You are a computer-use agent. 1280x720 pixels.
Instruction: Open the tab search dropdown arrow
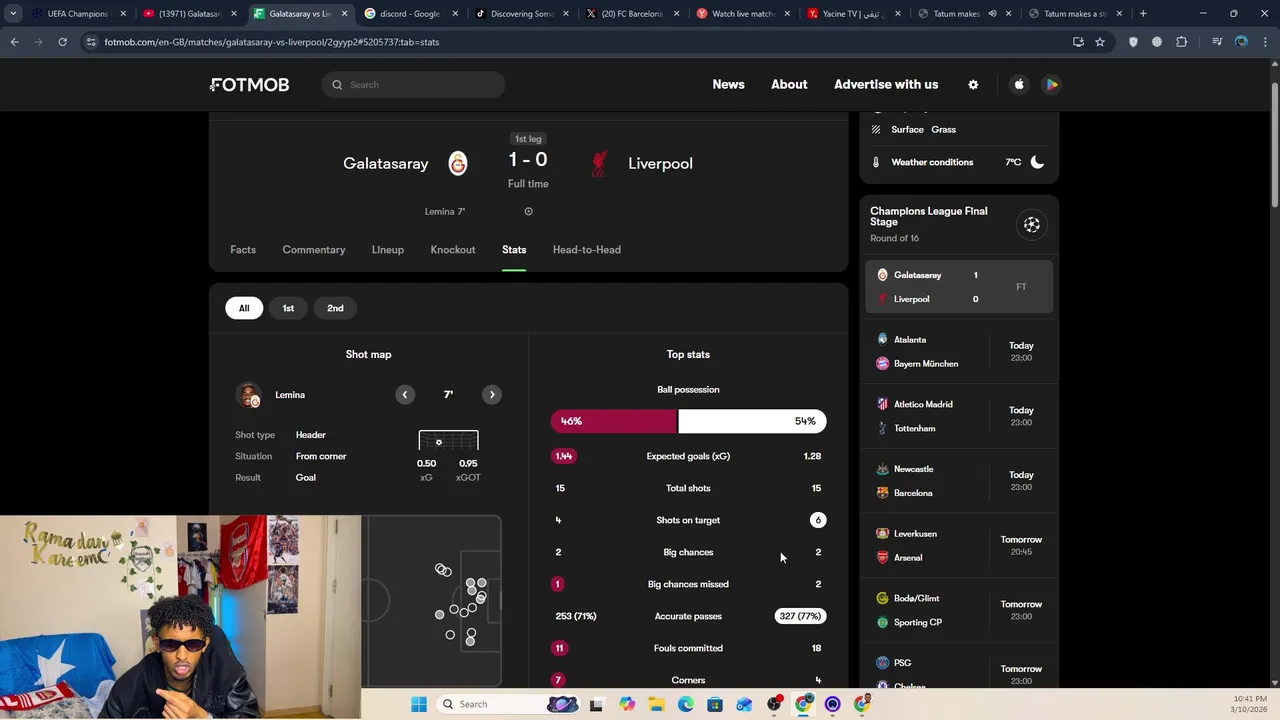(x=13, y=14)
